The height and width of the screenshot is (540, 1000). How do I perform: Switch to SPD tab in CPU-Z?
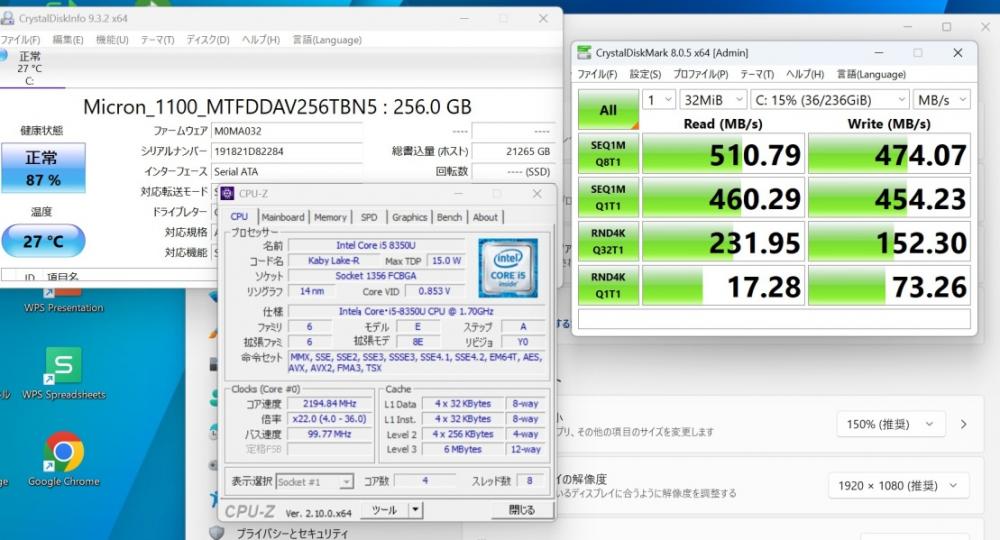pos(369,217)
